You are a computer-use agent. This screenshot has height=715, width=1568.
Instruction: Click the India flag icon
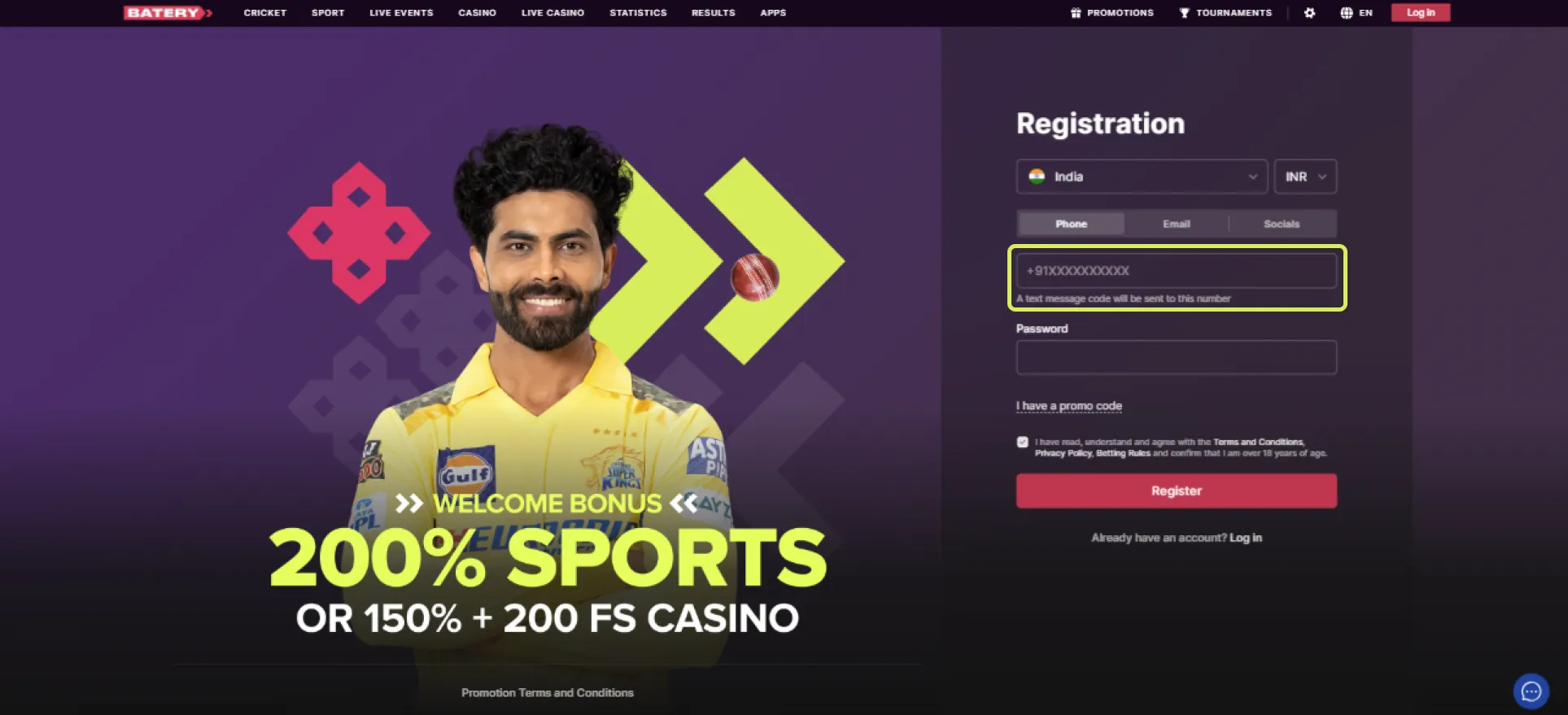tap(1037, 177)
